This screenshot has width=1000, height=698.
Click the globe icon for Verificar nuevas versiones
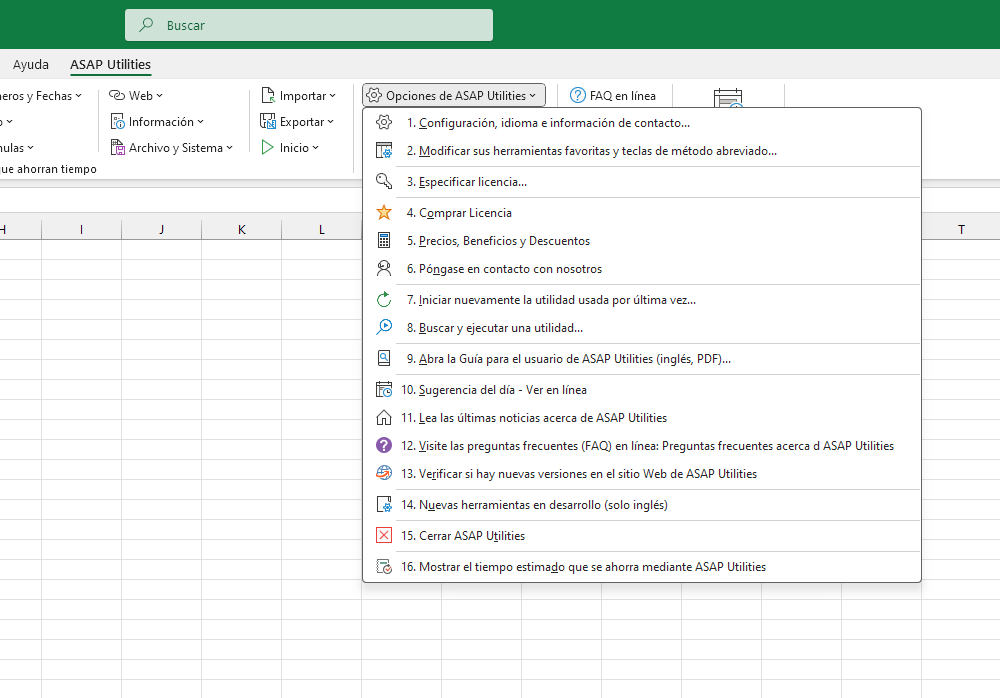coord(384,473)
